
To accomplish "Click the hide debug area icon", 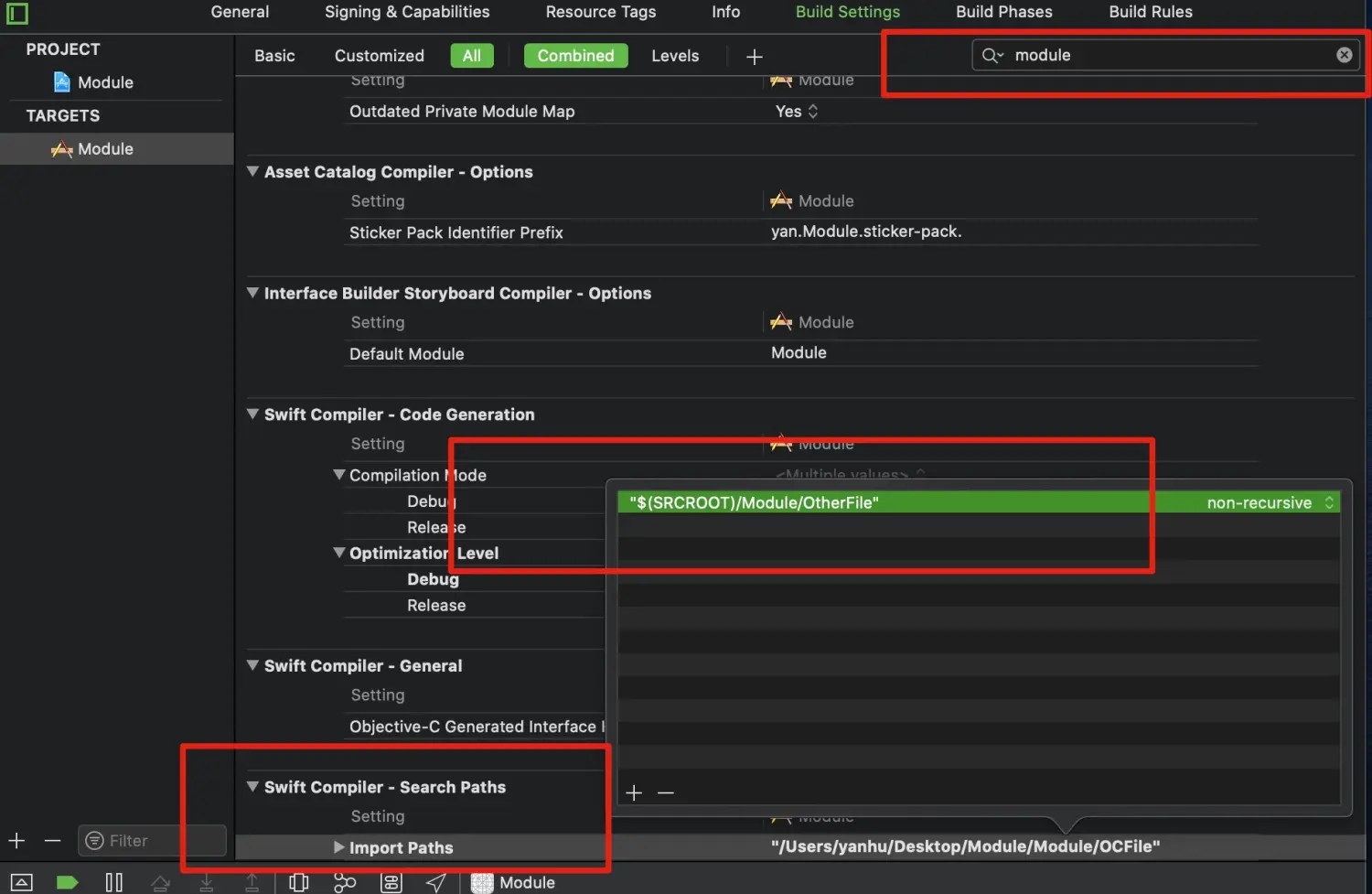I will pyautogui.click(x=20, y=881).
